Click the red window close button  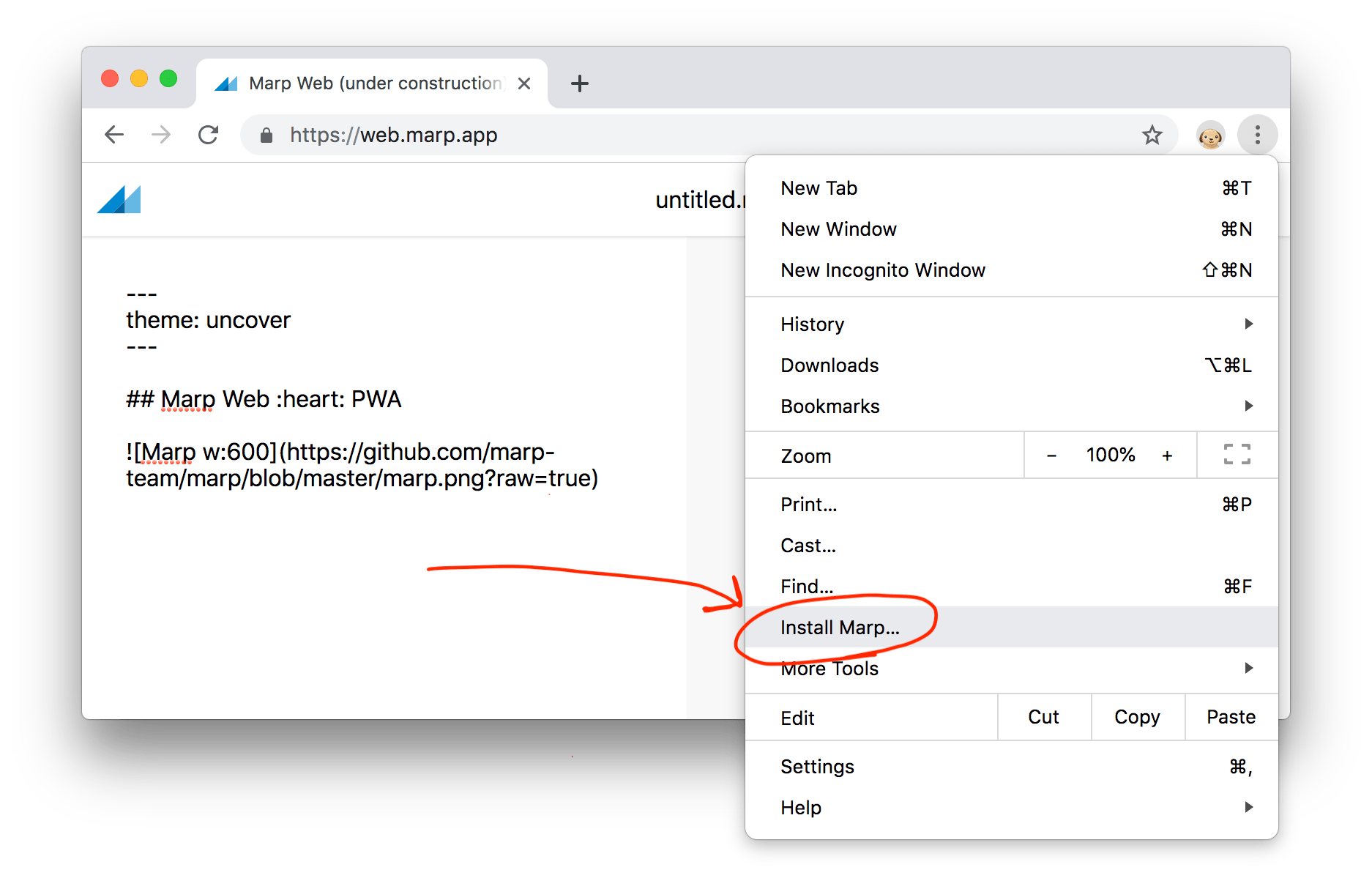(x=110, y=78)
